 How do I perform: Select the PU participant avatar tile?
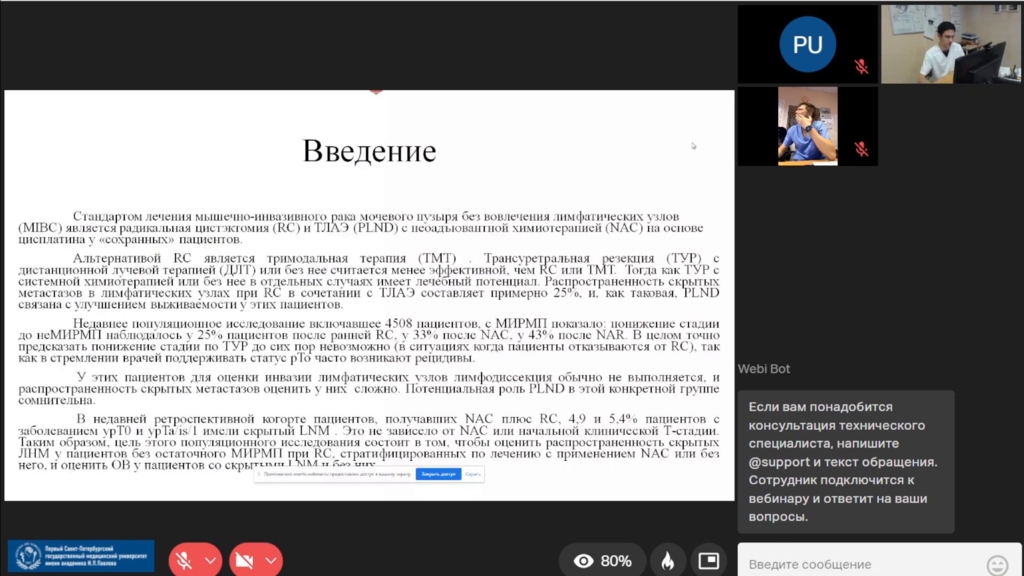[x=807, y=45]
